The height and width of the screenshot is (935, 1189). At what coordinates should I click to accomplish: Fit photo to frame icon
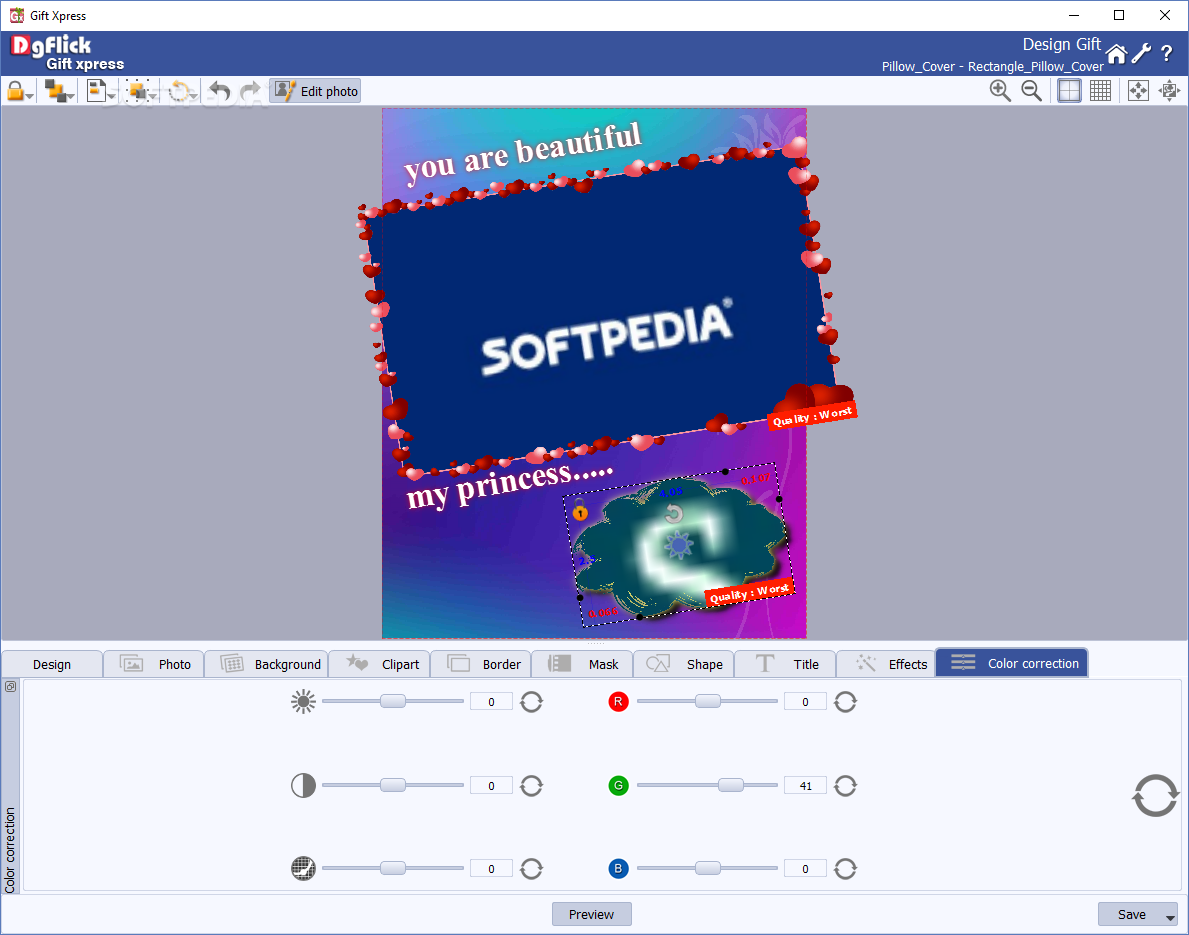coord(1169,90)
